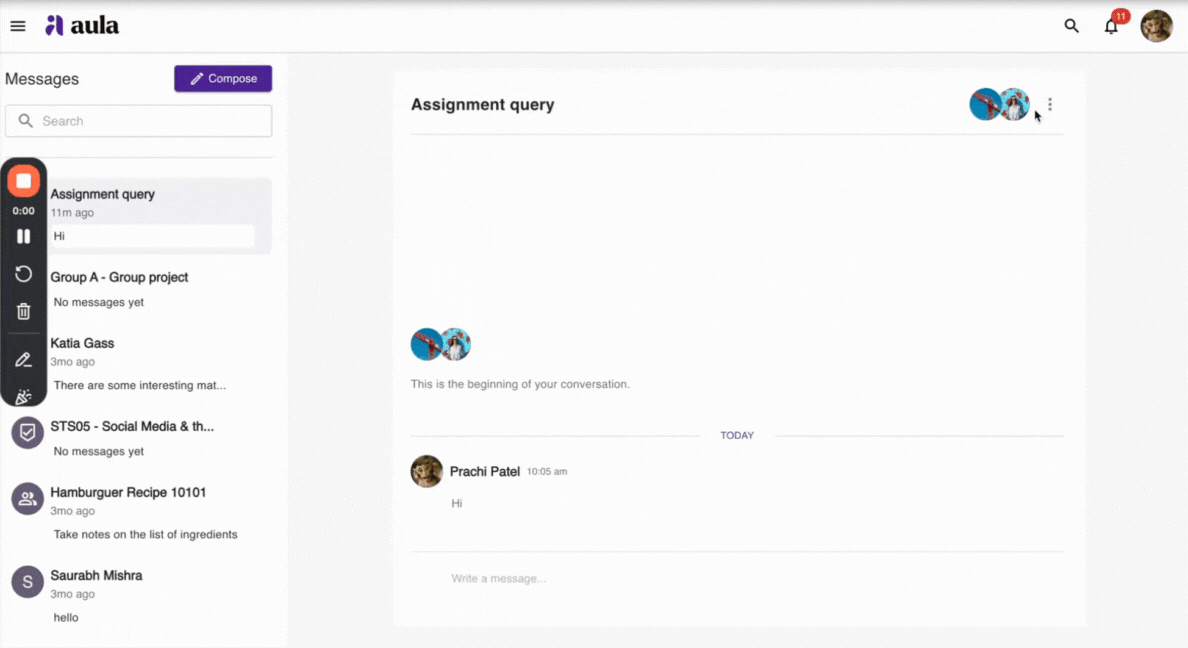Click the Compose button
Image resolution: width=1188 pixels, height=648 pixels.
coord(223,79)
